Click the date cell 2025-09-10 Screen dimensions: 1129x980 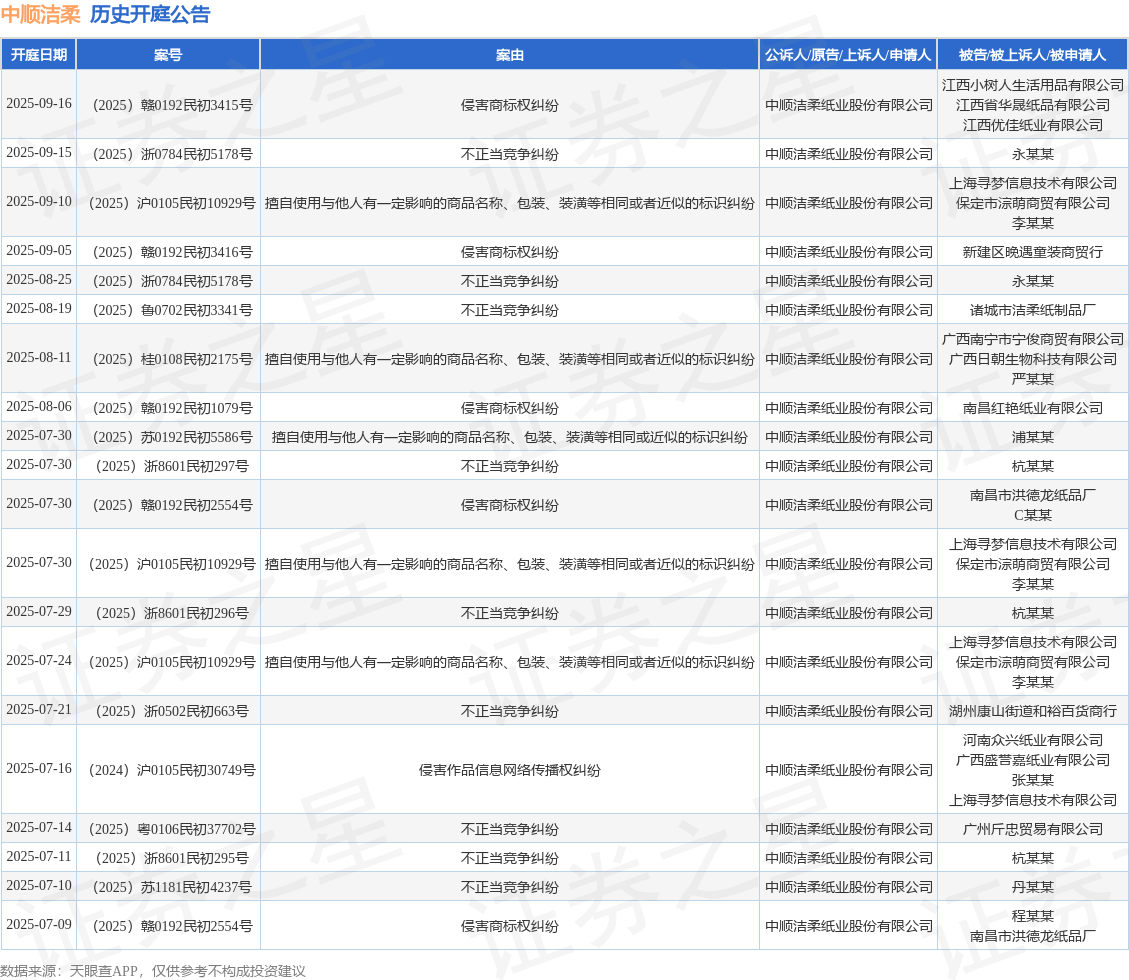click(x=39, y=202)
